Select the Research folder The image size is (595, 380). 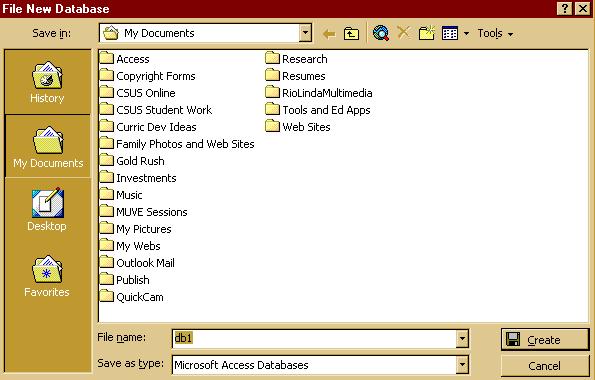click(296, 58)
